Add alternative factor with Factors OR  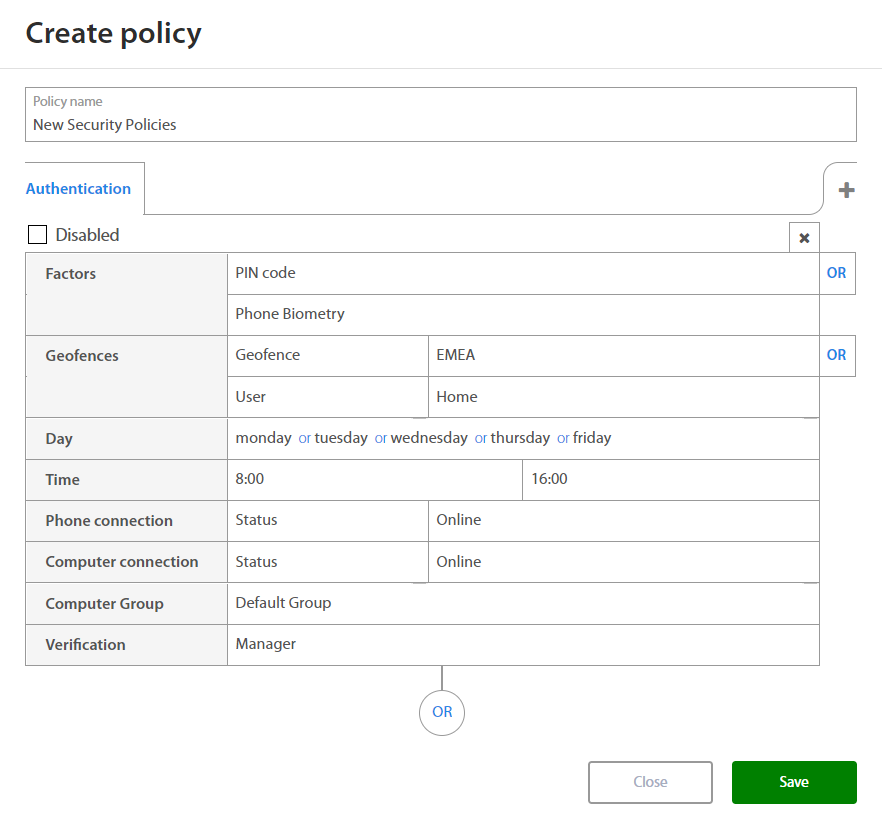point(836,273)
